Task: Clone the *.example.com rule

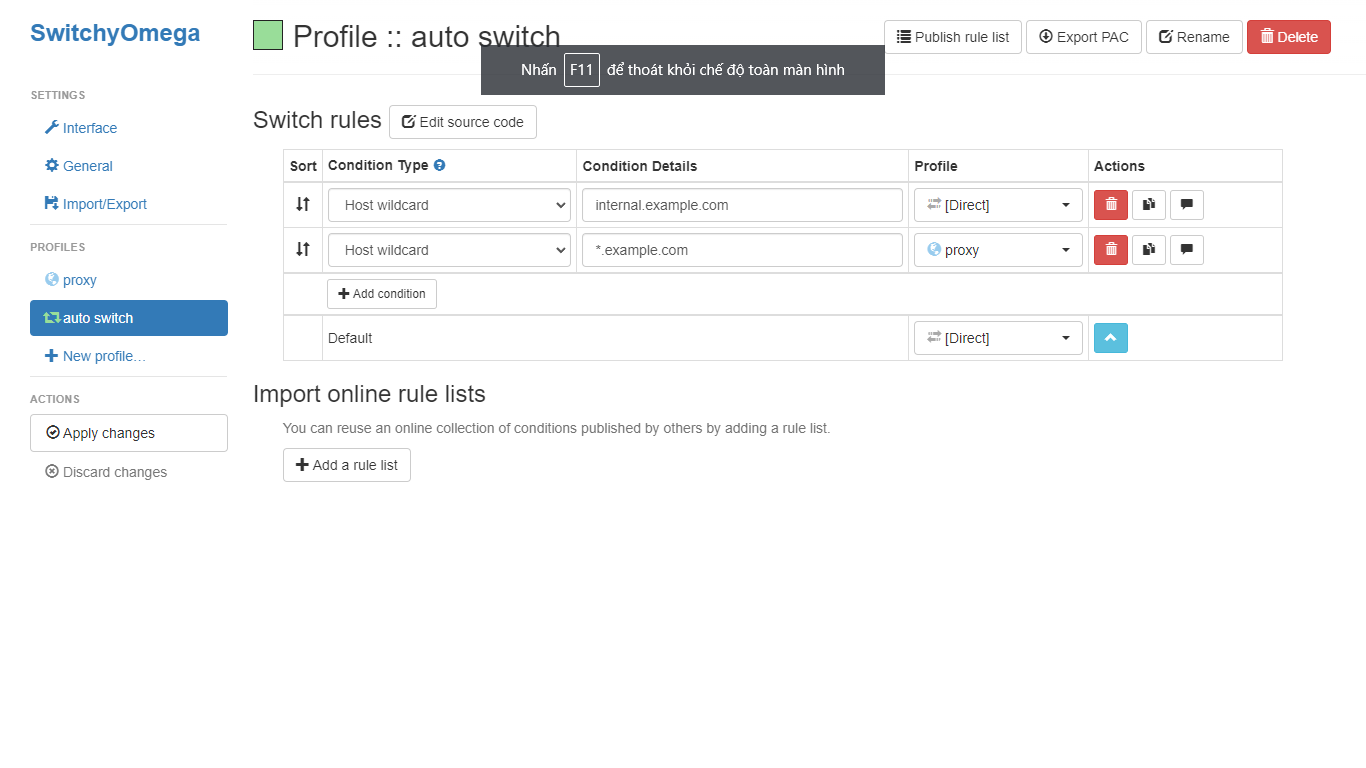Action: point(1149,250)
